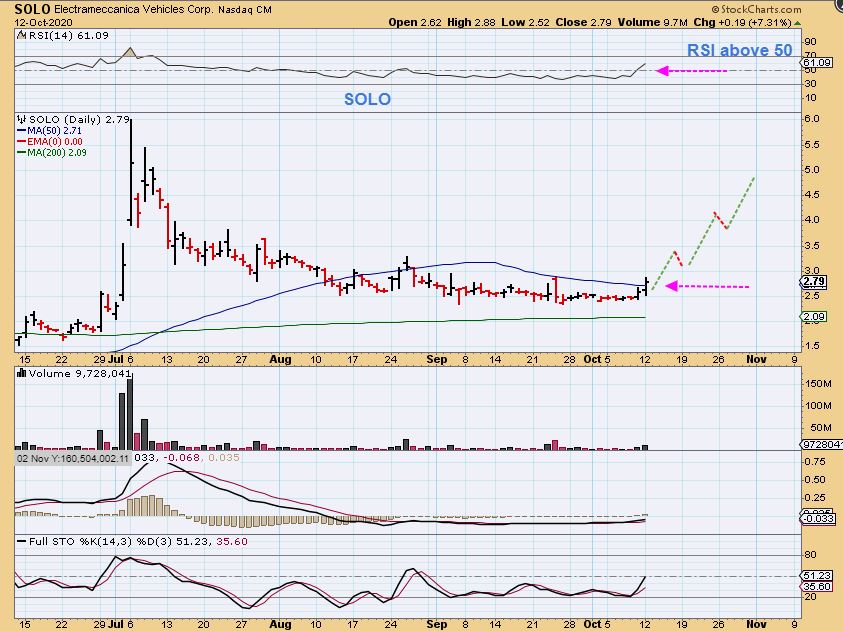This screenshot has height=631, width=843.
Task: Click the Electrameccanica Vehicles Corp. company name
Action: pos(133,10)
